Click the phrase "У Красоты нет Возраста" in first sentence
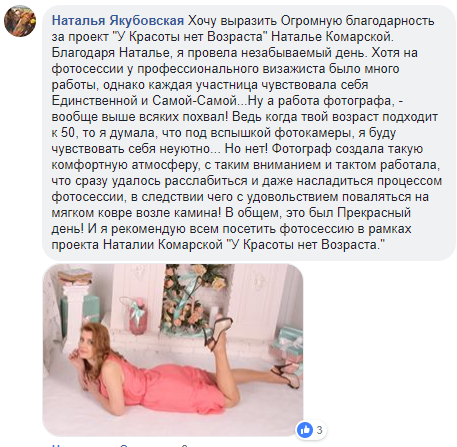The image size is (457, 447). point(188,37)
